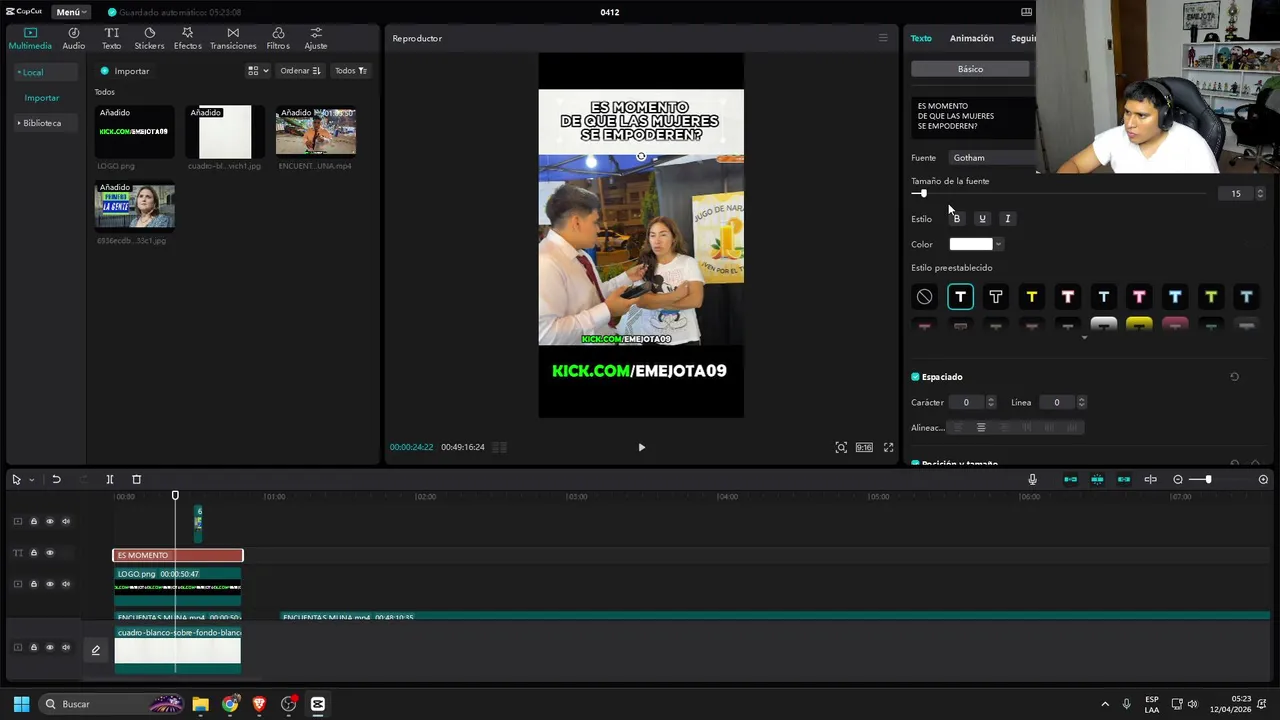The width and height of the screenshot is (1280, 720).
Task: Click the font size slider
Action: coord(1060,193)
